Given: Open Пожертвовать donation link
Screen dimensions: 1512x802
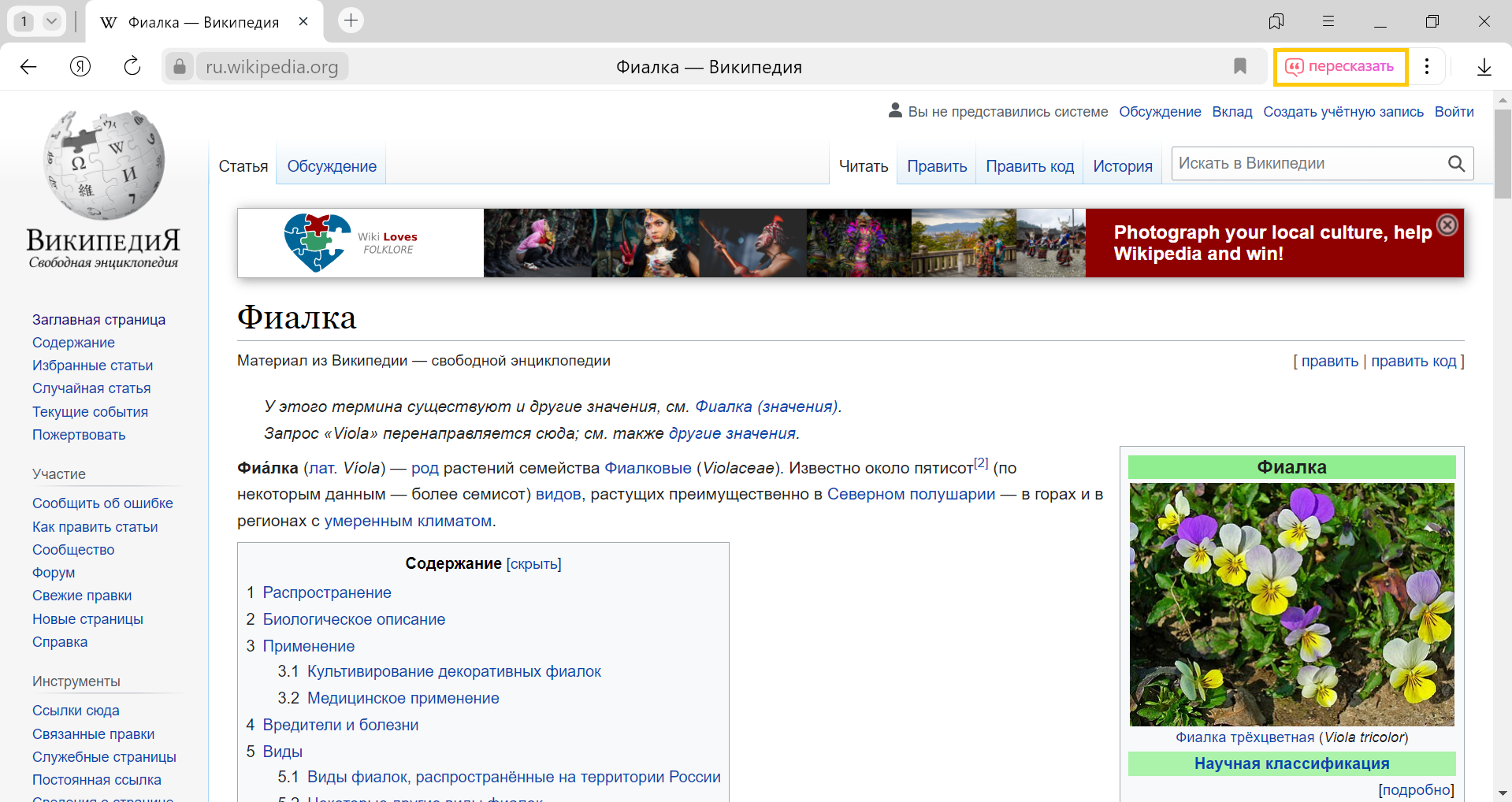Looking at the screenshot, I should click(79, 435).
